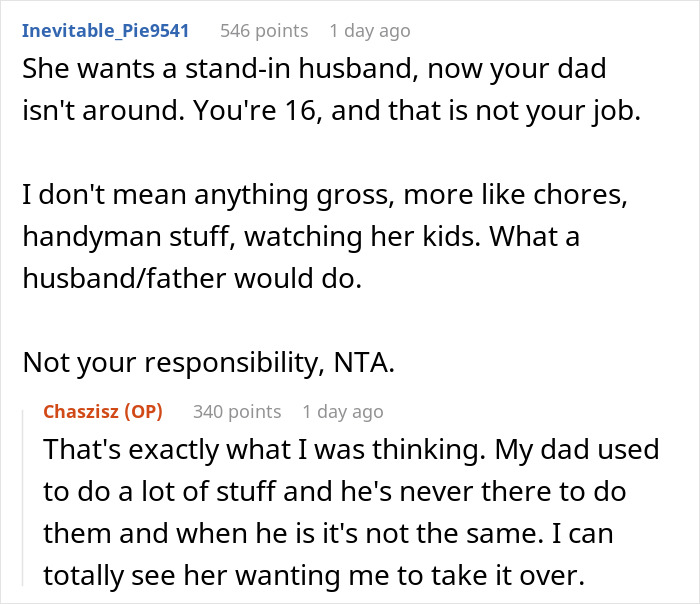Open the Chaszisz reply's '1 day ago' timestamp
Screen dimensions: 700x604
pos(342,411)
